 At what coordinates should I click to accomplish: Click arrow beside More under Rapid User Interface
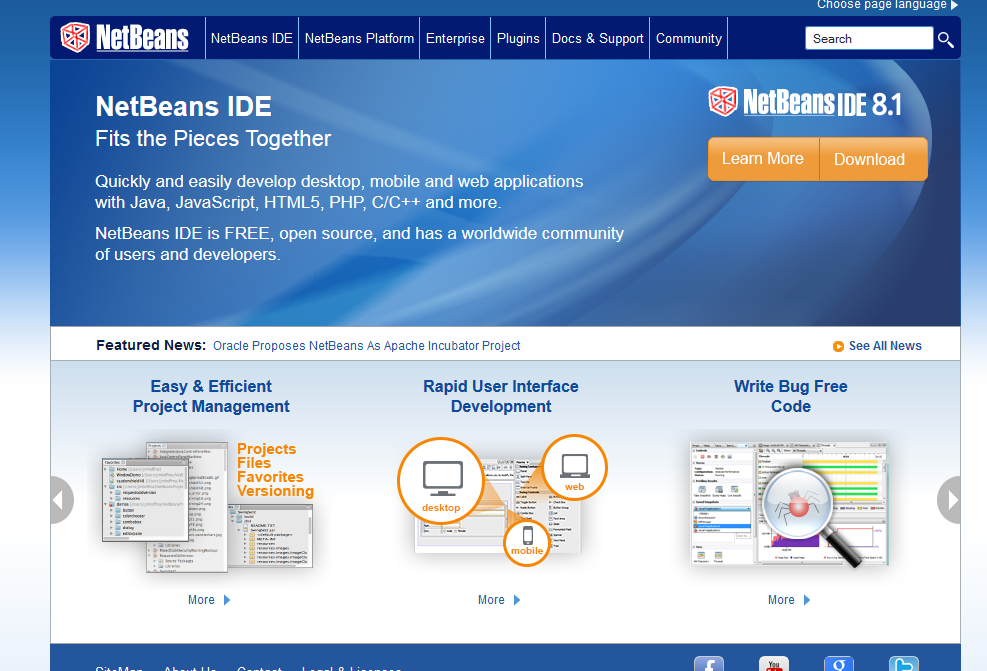click(x=517, y=600)
